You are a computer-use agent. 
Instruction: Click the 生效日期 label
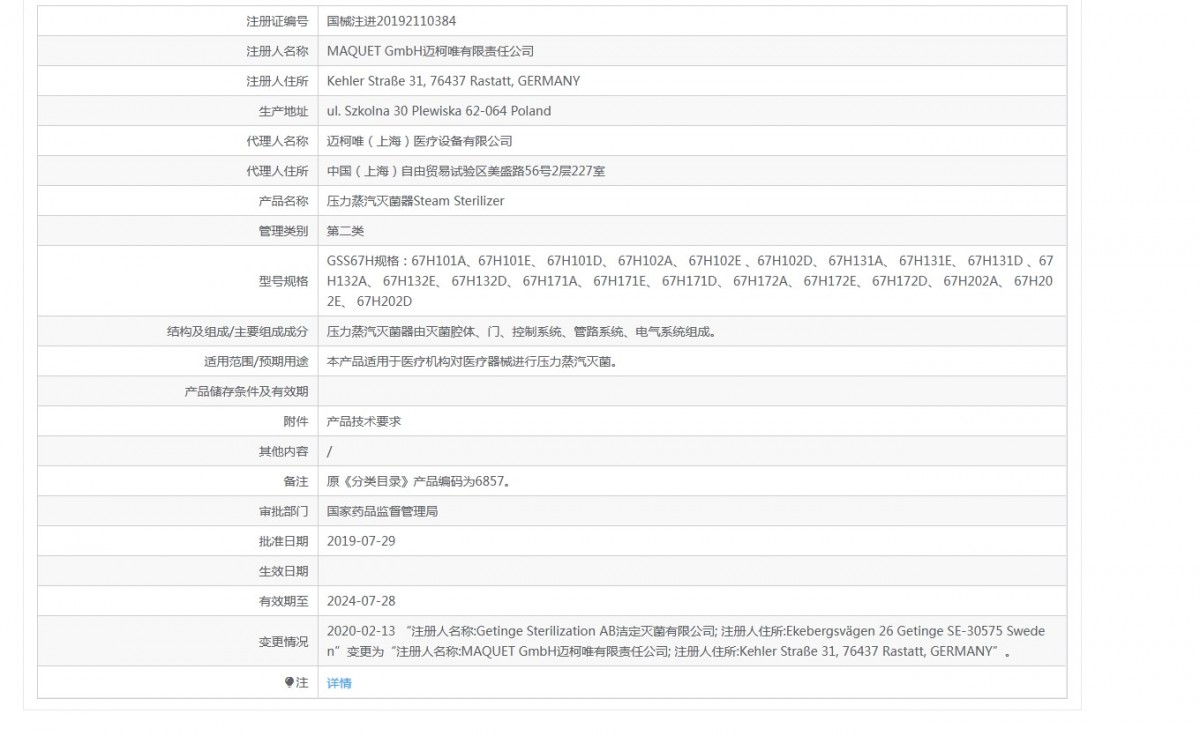tap(283, 571)
